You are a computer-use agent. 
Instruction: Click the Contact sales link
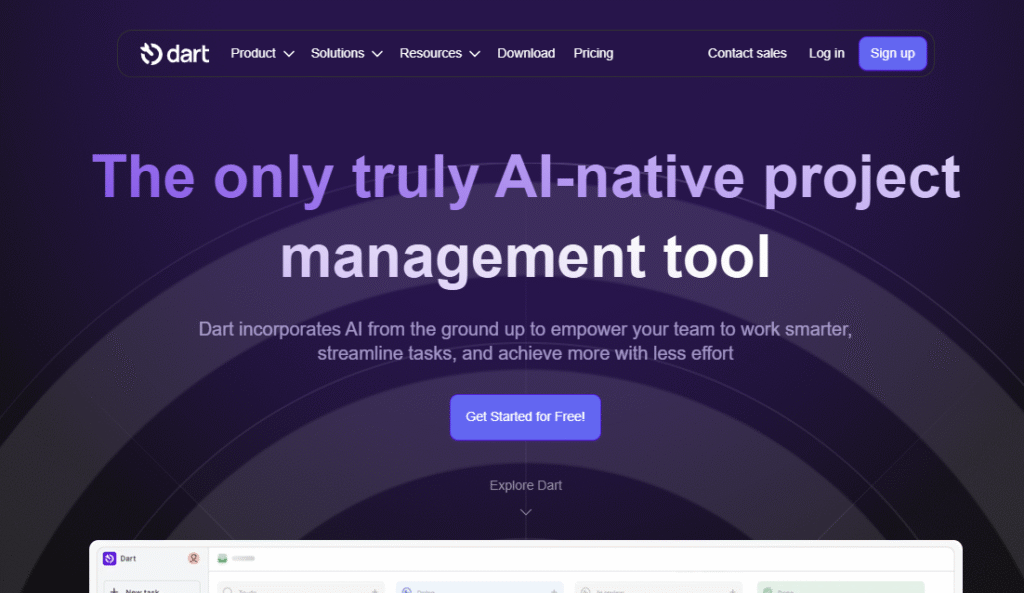(x=747, y=53)
